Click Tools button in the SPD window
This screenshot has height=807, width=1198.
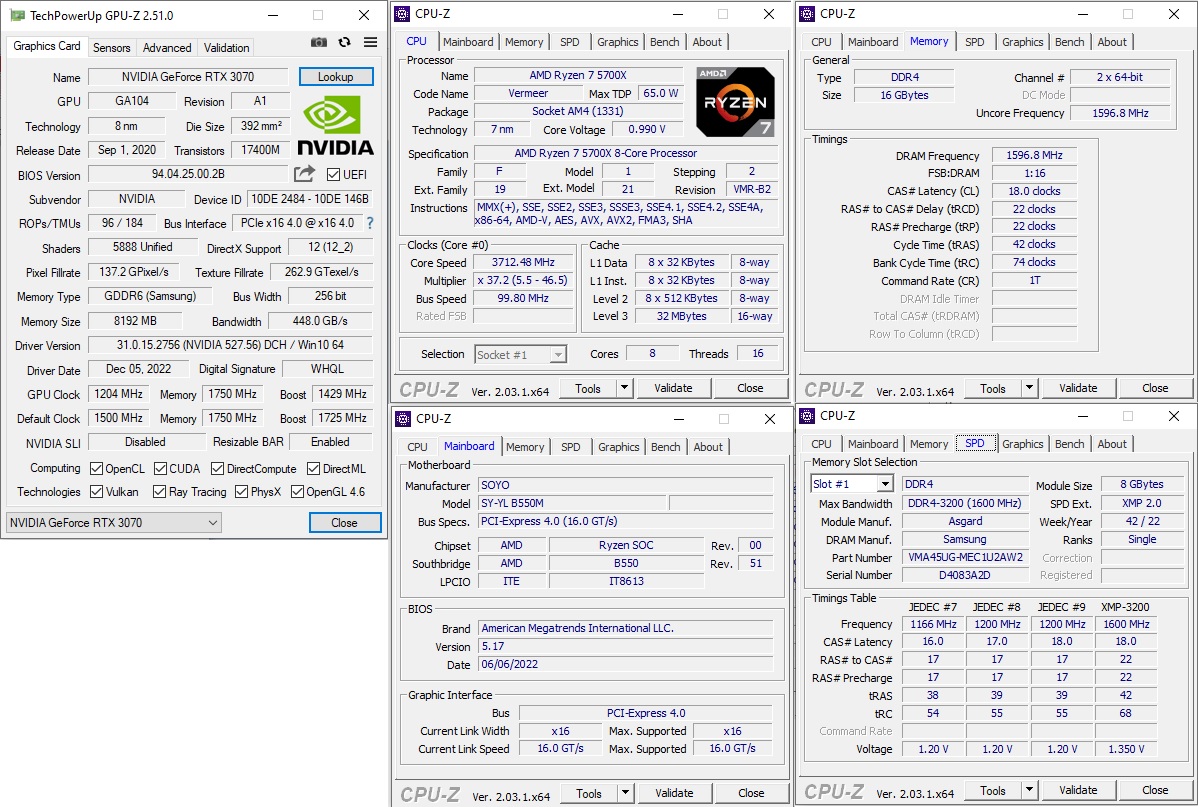tap(992, 790)
